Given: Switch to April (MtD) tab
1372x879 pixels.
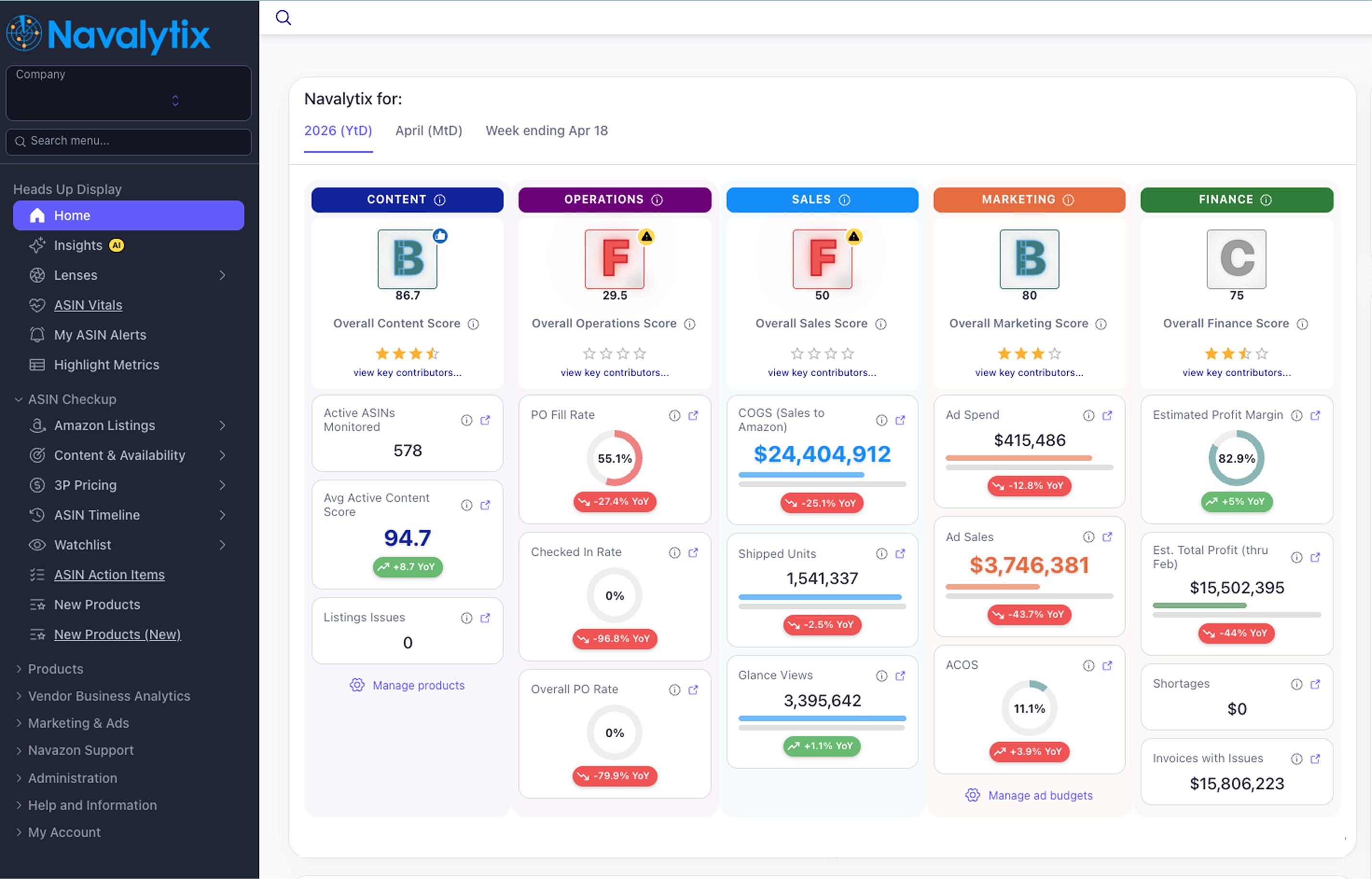Looking at the screenshot, I should pos(429,131).
